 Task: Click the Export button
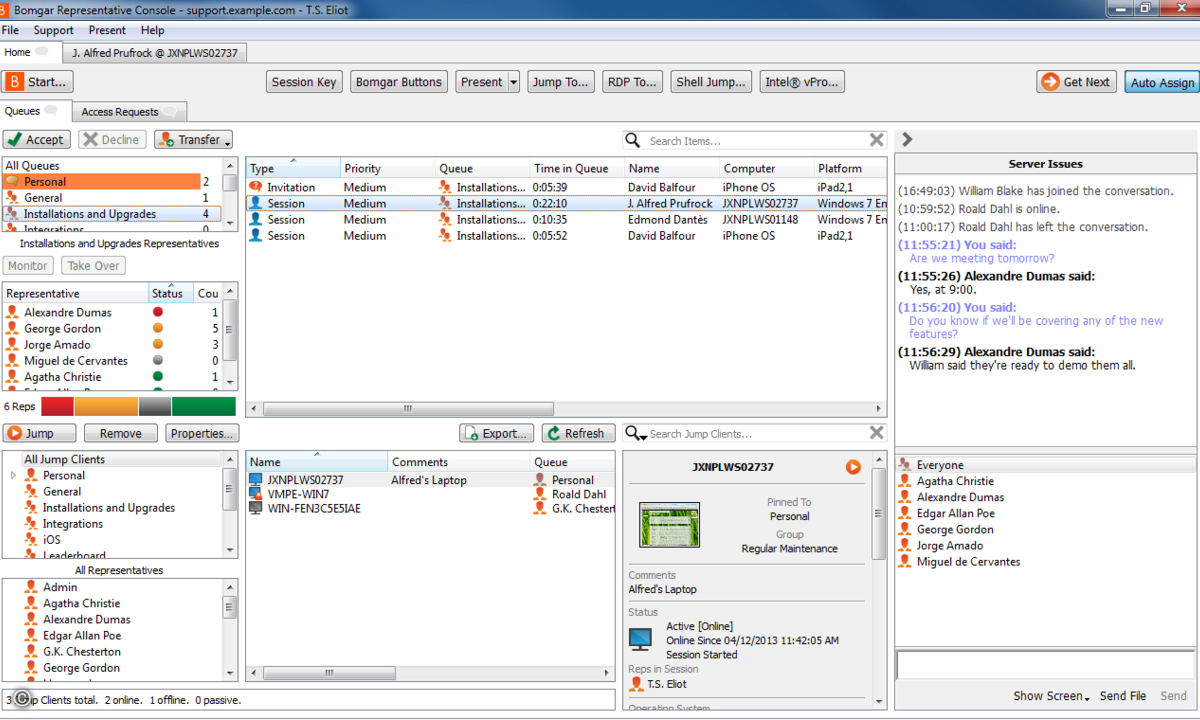pos(496,433)
